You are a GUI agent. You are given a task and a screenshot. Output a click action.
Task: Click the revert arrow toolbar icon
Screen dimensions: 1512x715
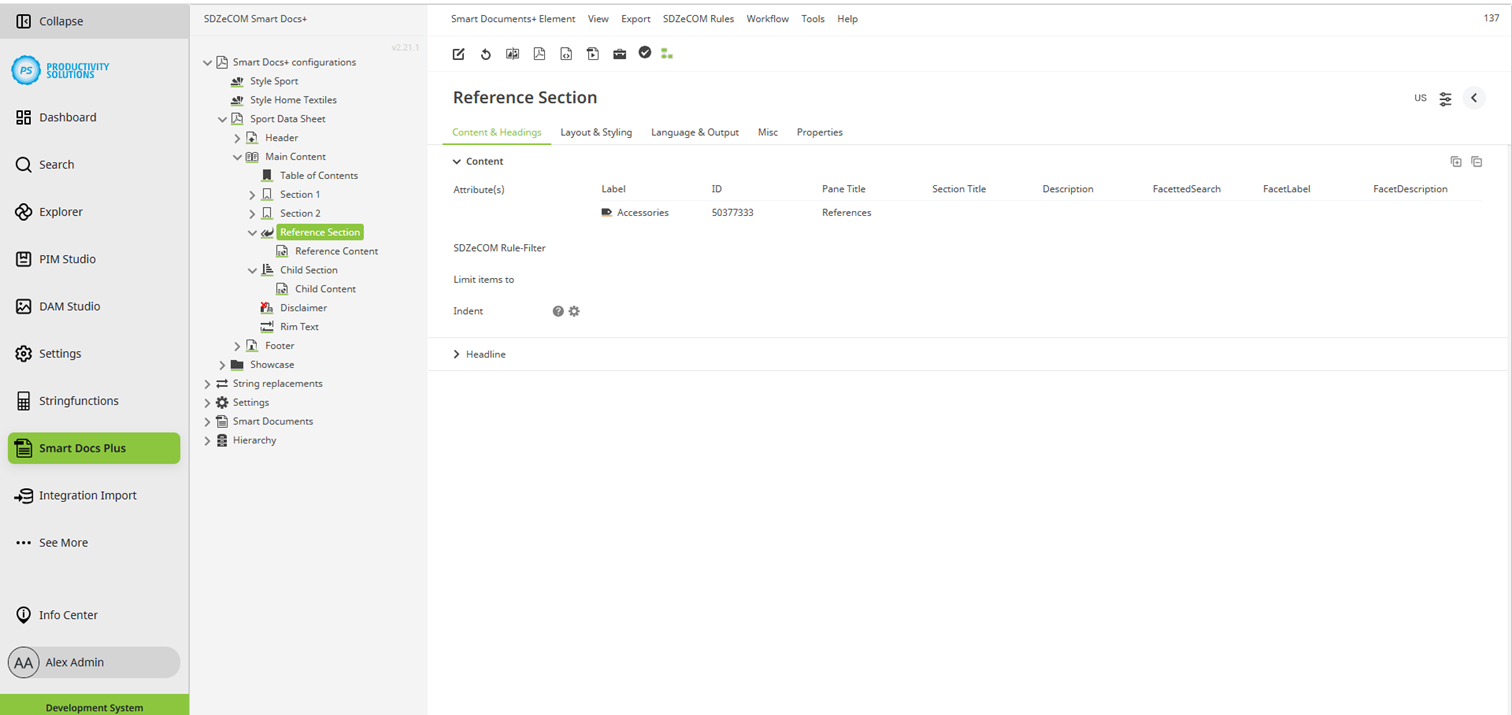[x=486, y=54]
